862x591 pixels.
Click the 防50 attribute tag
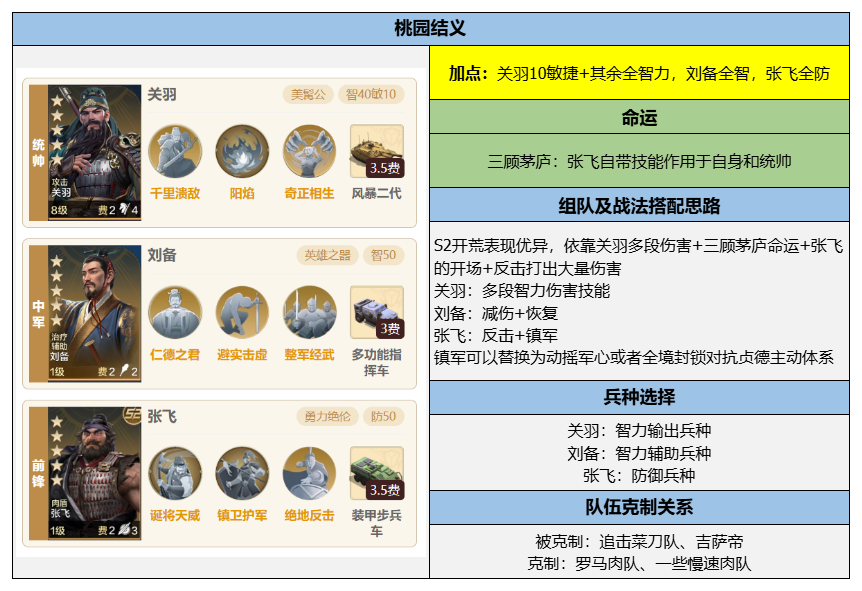click(383, 416)
